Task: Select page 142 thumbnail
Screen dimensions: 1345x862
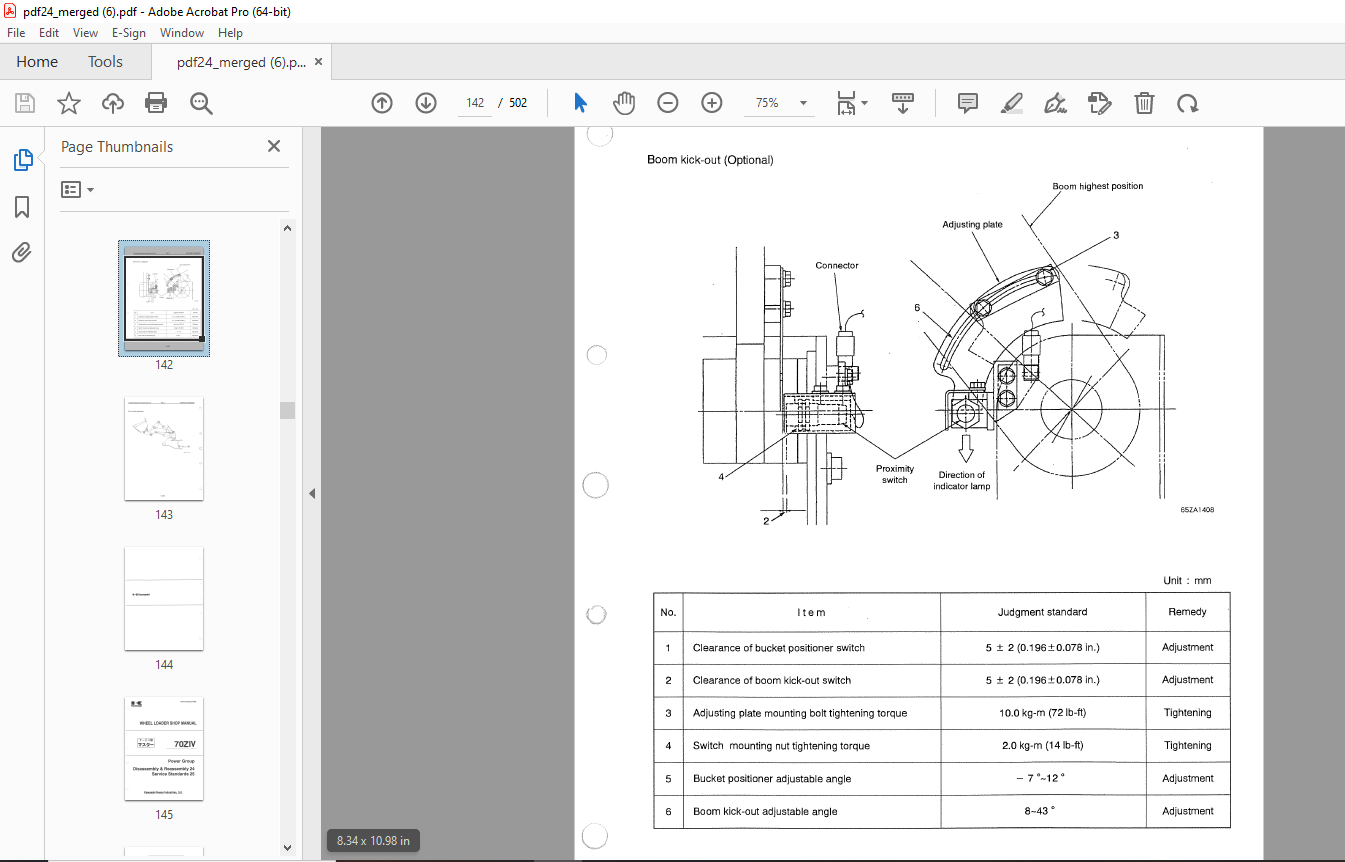Action: click(164, 298)
